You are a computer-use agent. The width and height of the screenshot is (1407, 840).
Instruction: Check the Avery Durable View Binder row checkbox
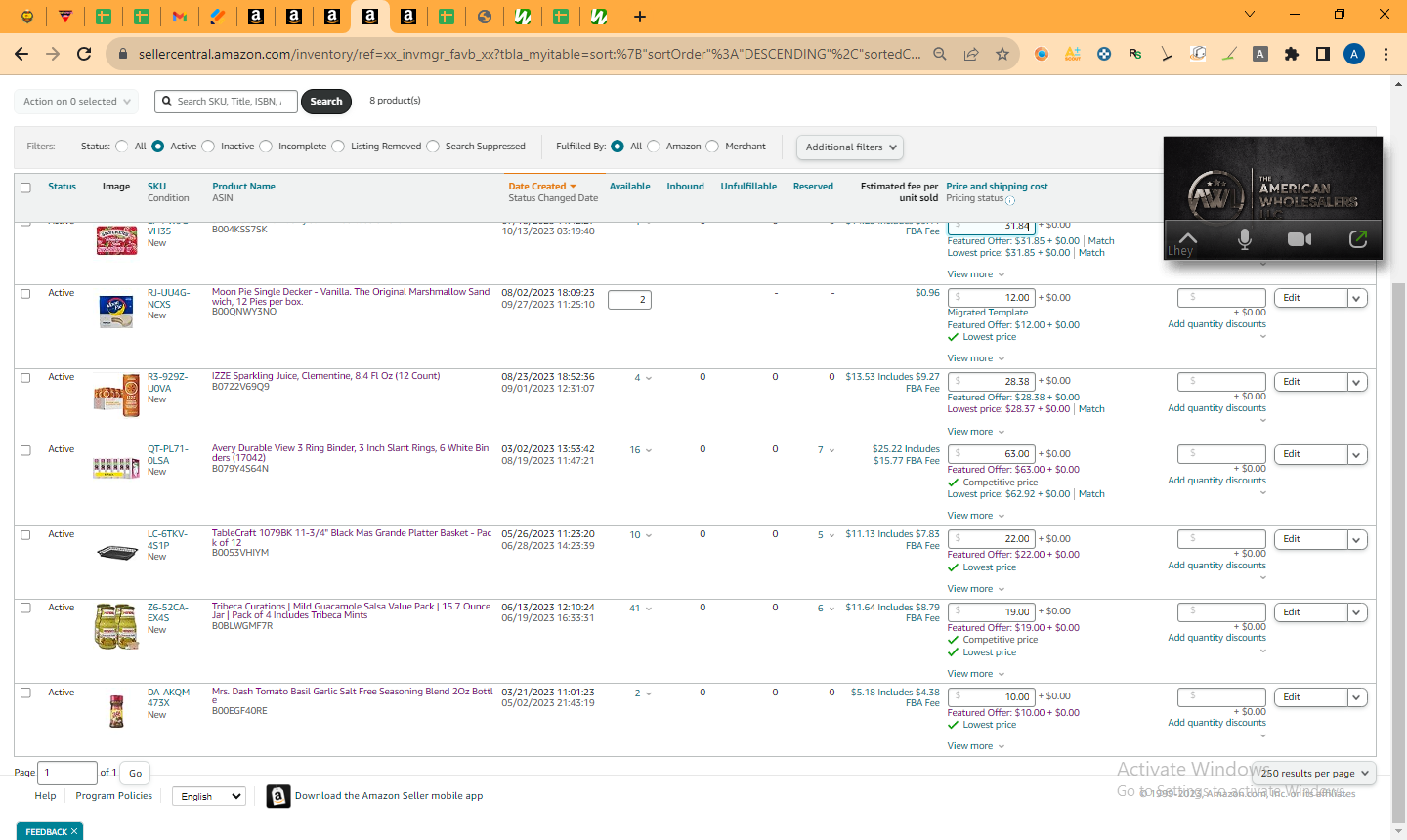25,451
